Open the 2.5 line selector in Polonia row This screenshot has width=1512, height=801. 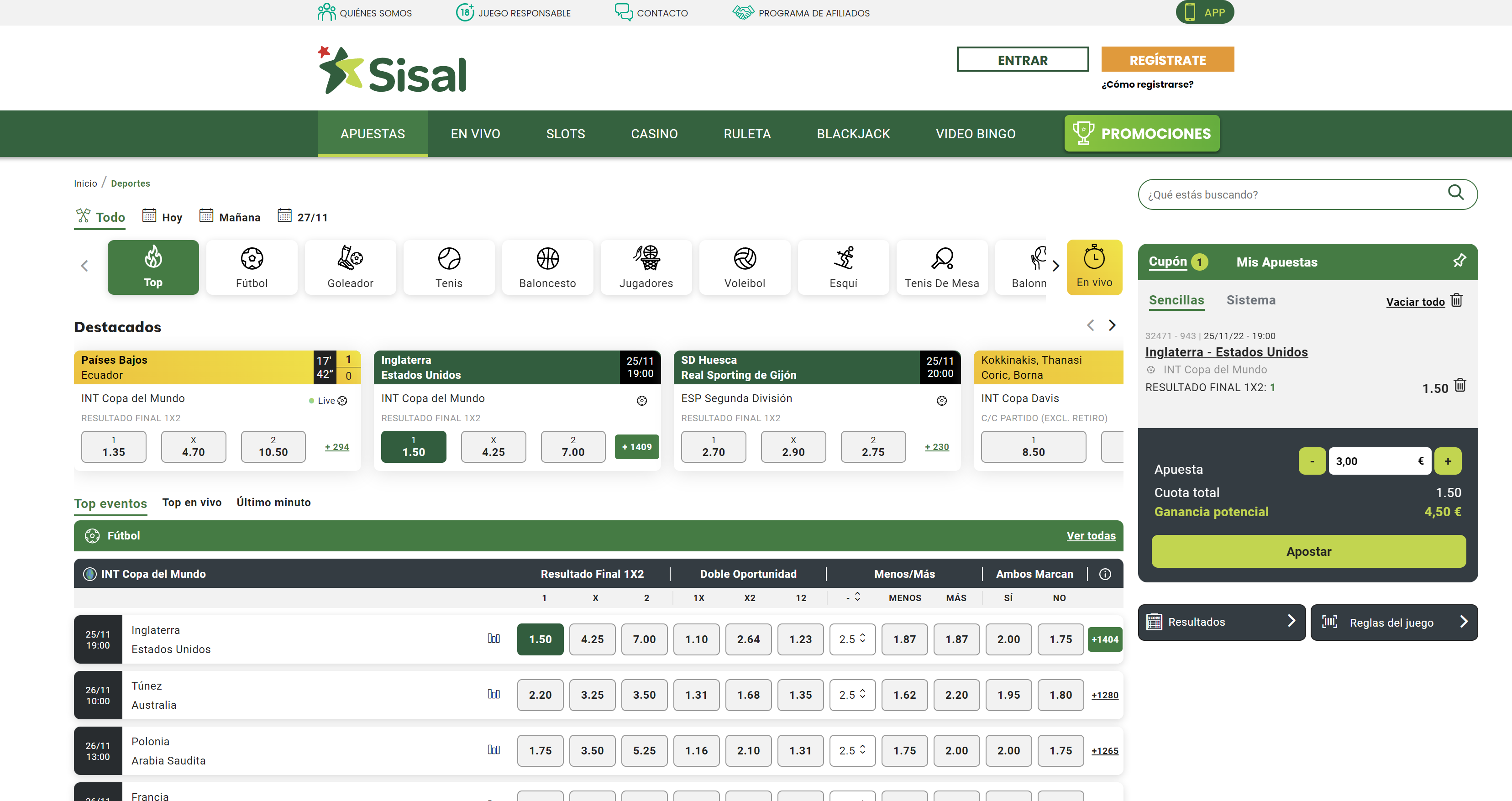852,750
